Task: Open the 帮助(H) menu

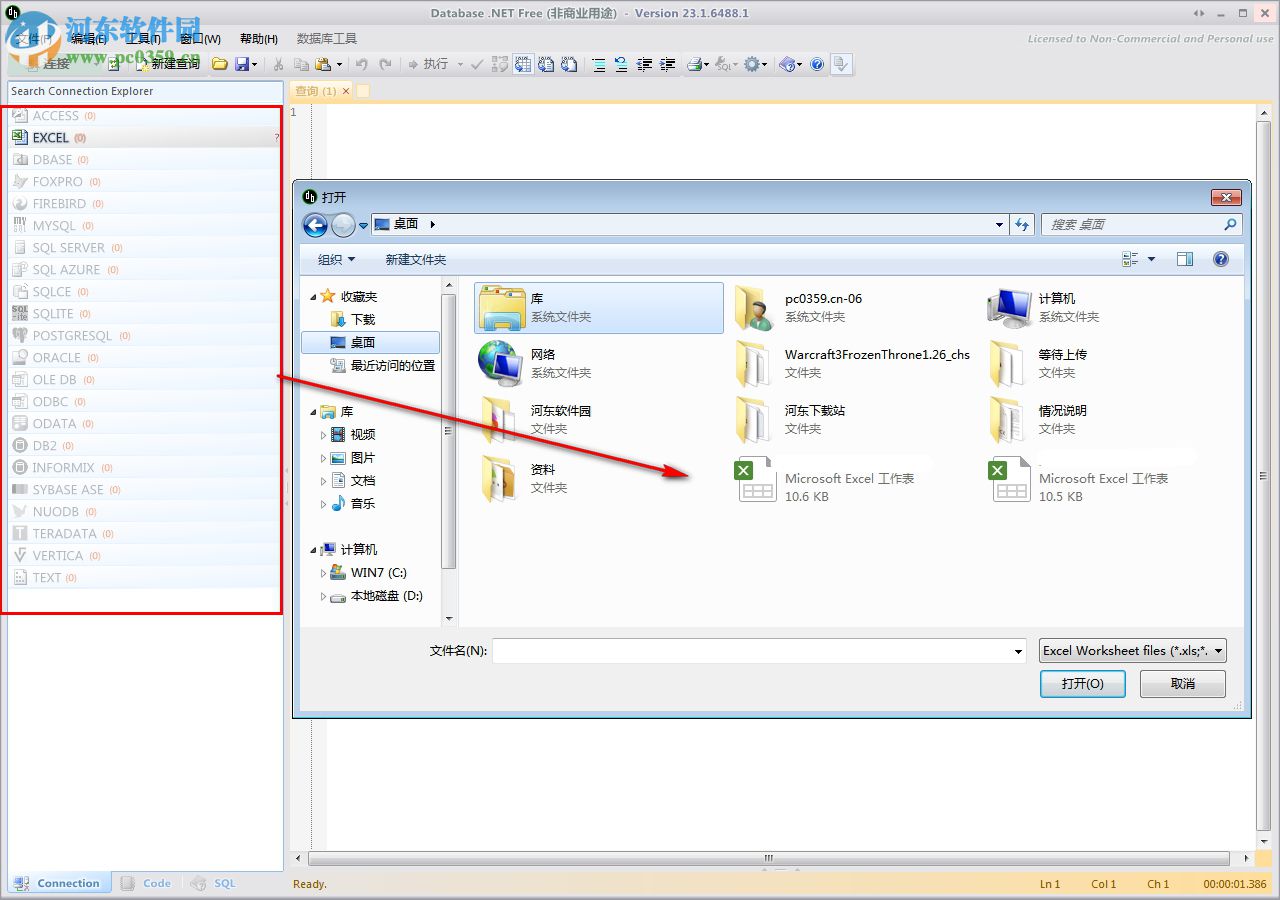Action: point(259,38)
